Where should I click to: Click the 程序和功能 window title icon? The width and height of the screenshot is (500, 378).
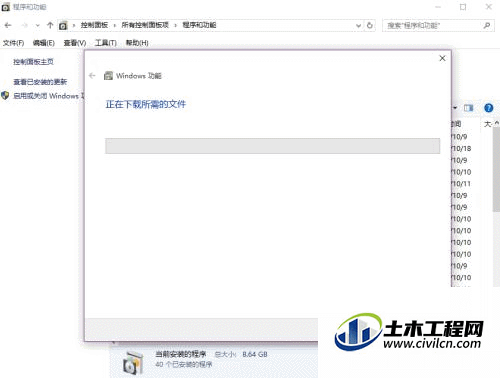[5, 7]
